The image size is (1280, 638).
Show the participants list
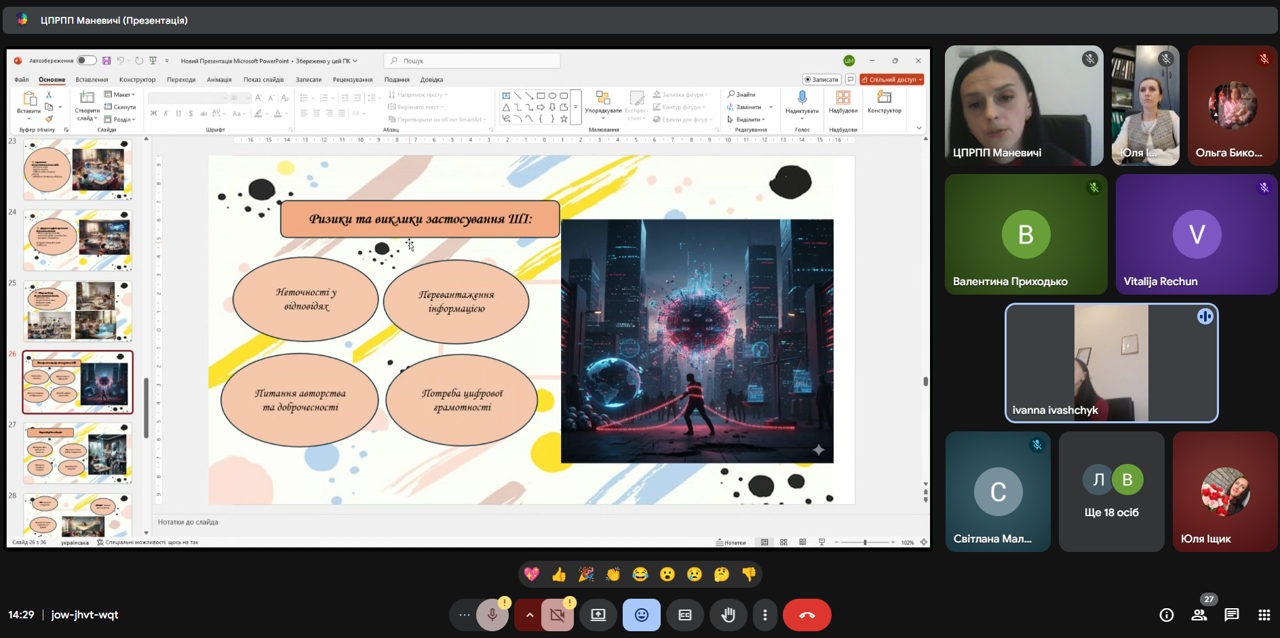tap(1199, 615)
